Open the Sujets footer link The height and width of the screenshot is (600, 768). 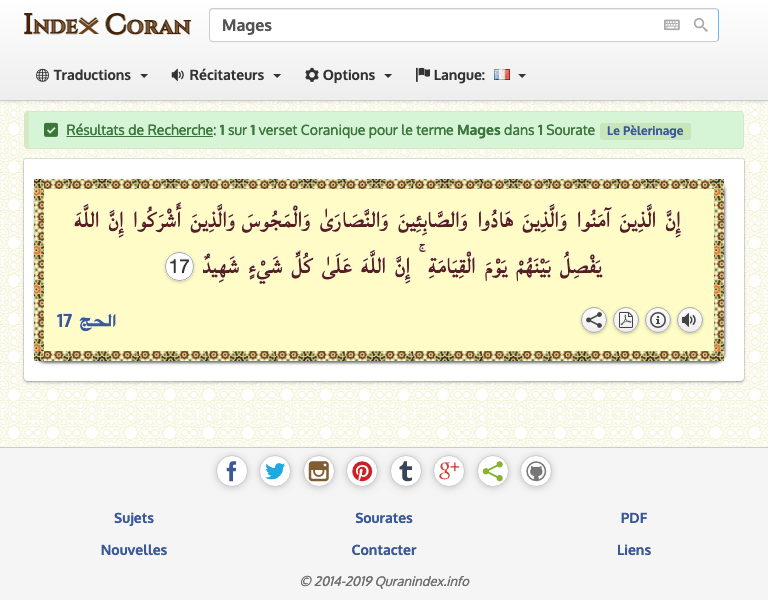tap(134, 518)
